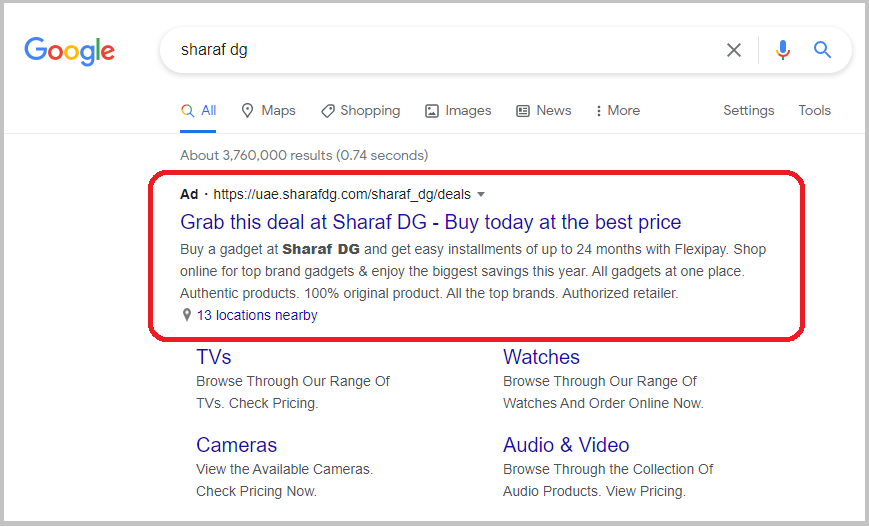Open the Shopping tab
The width and height of the screenshot is (869, 527).
coord(360,111)
